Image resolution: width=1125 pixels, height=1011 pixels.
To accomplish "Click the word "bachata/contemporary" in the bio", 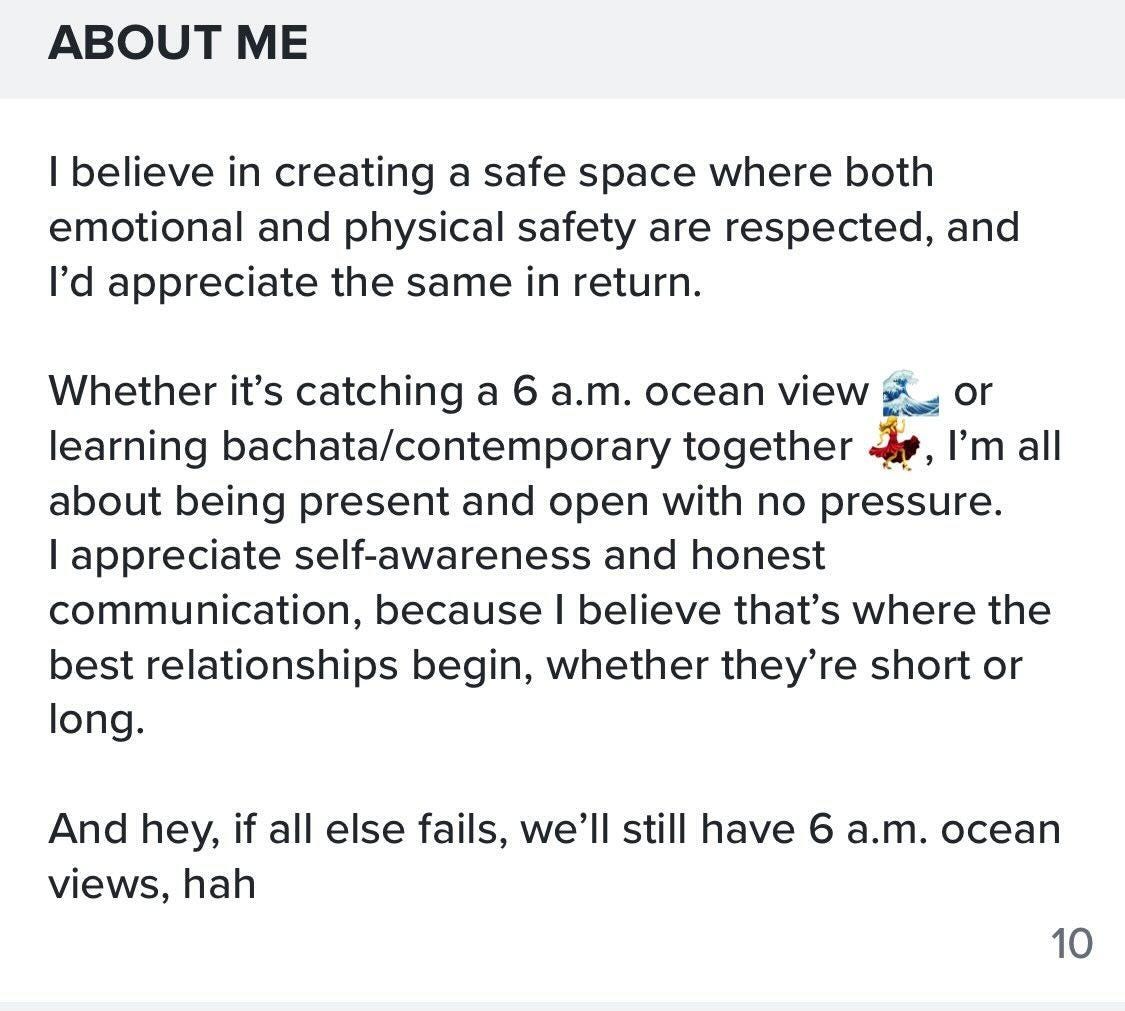I will coord(444,446).
